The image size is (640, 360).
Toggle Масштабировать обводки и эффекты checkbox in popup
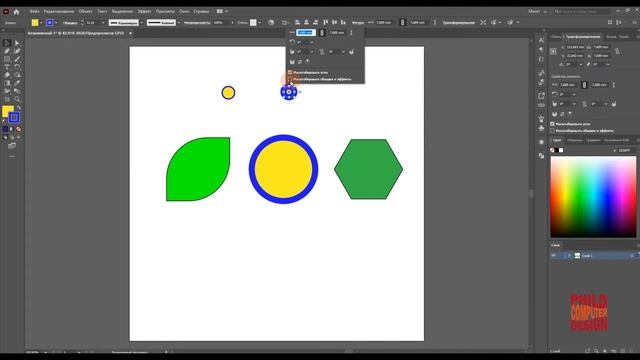coord(290,79)
